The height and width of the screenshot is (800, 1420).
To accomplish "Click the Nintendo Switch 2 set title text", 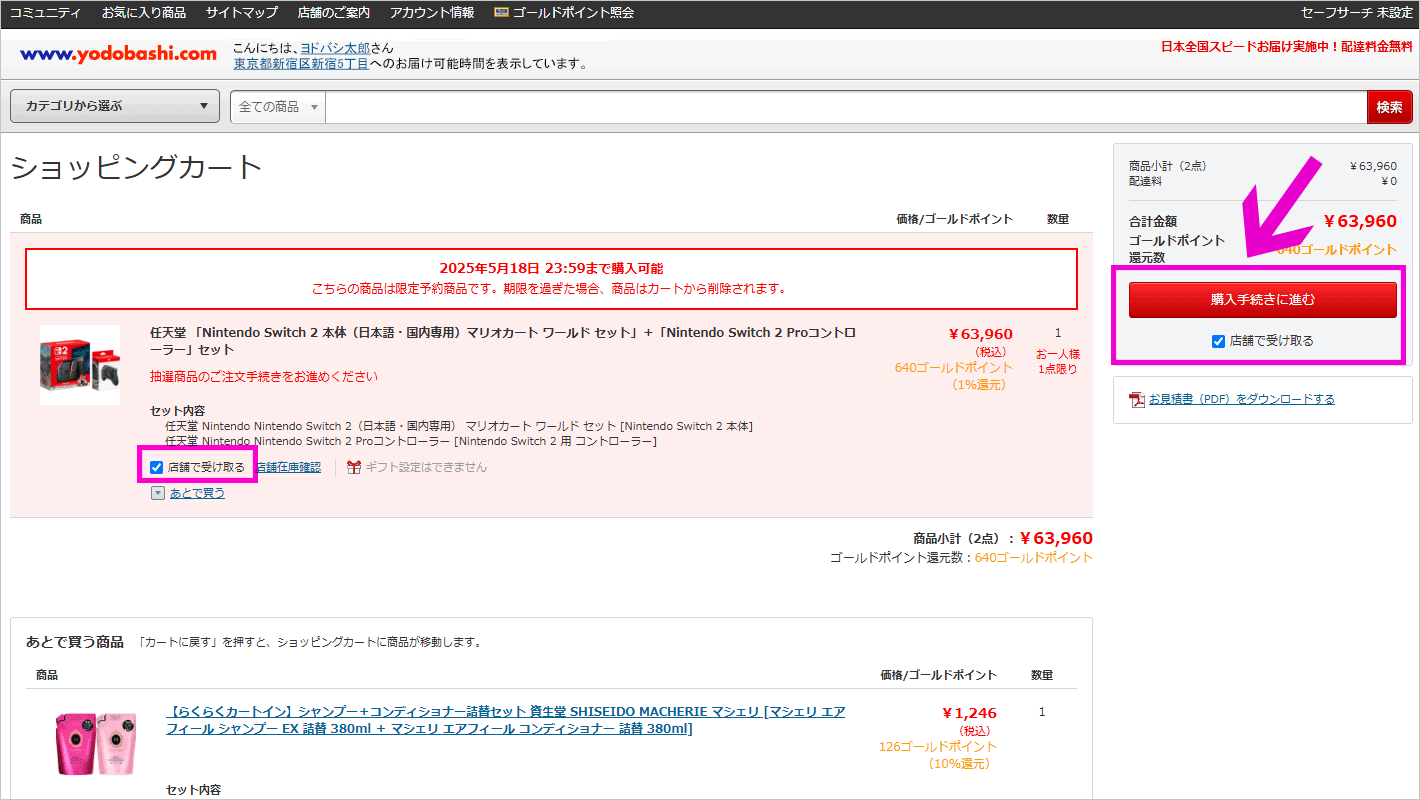I will click(503, 341).
